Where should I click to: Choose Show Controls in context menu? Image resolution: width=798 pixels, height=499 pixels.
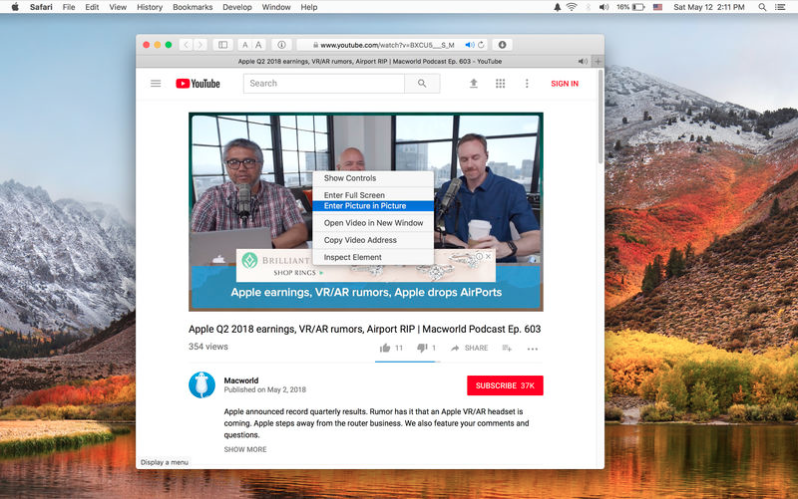coord(373,178)
